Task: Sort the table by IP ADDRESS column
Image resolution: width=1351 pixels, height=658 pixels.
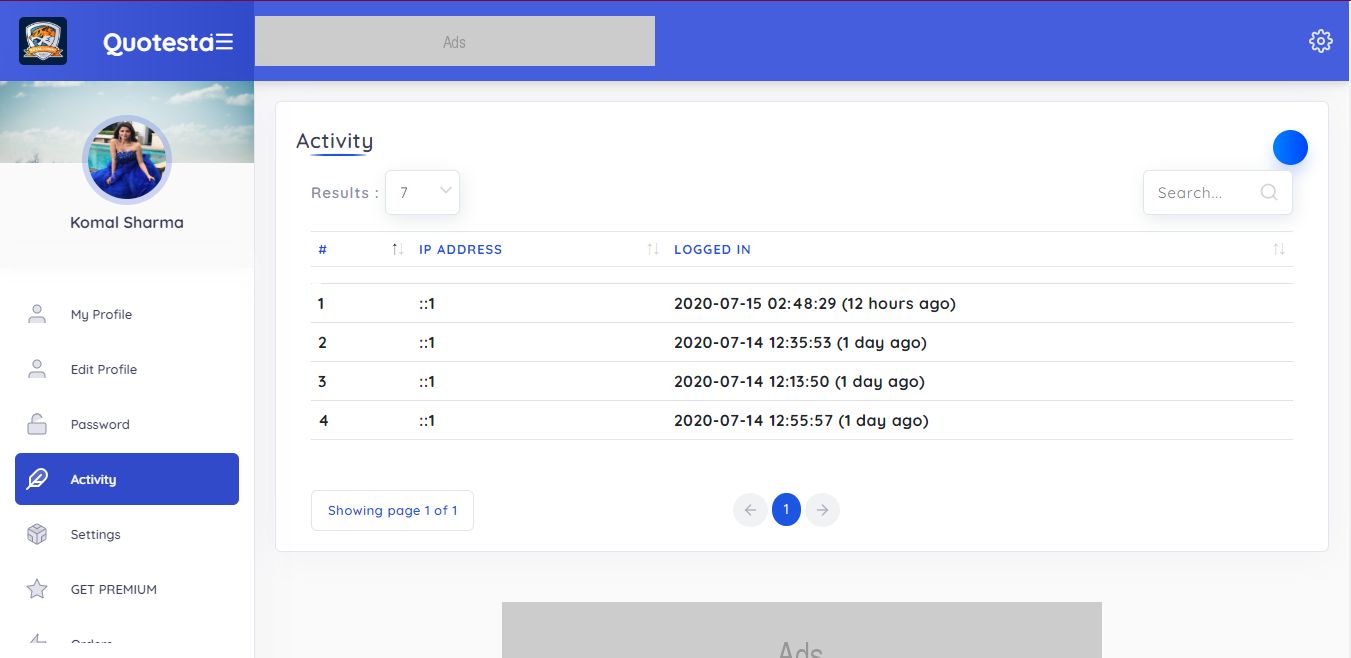Action: tap(652, 249)
